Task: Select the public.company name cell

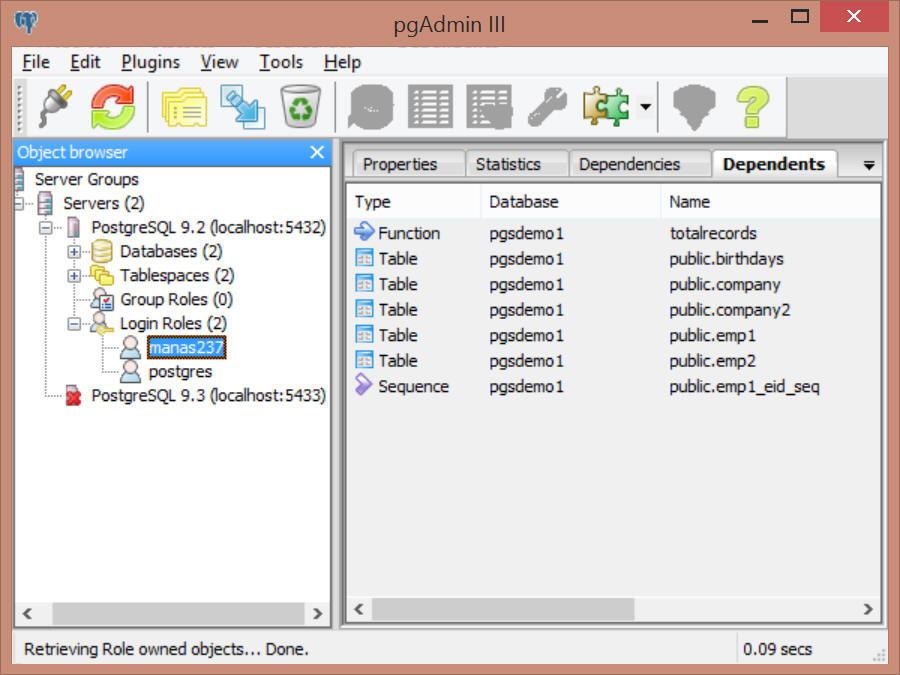Action: pos(725,285)
